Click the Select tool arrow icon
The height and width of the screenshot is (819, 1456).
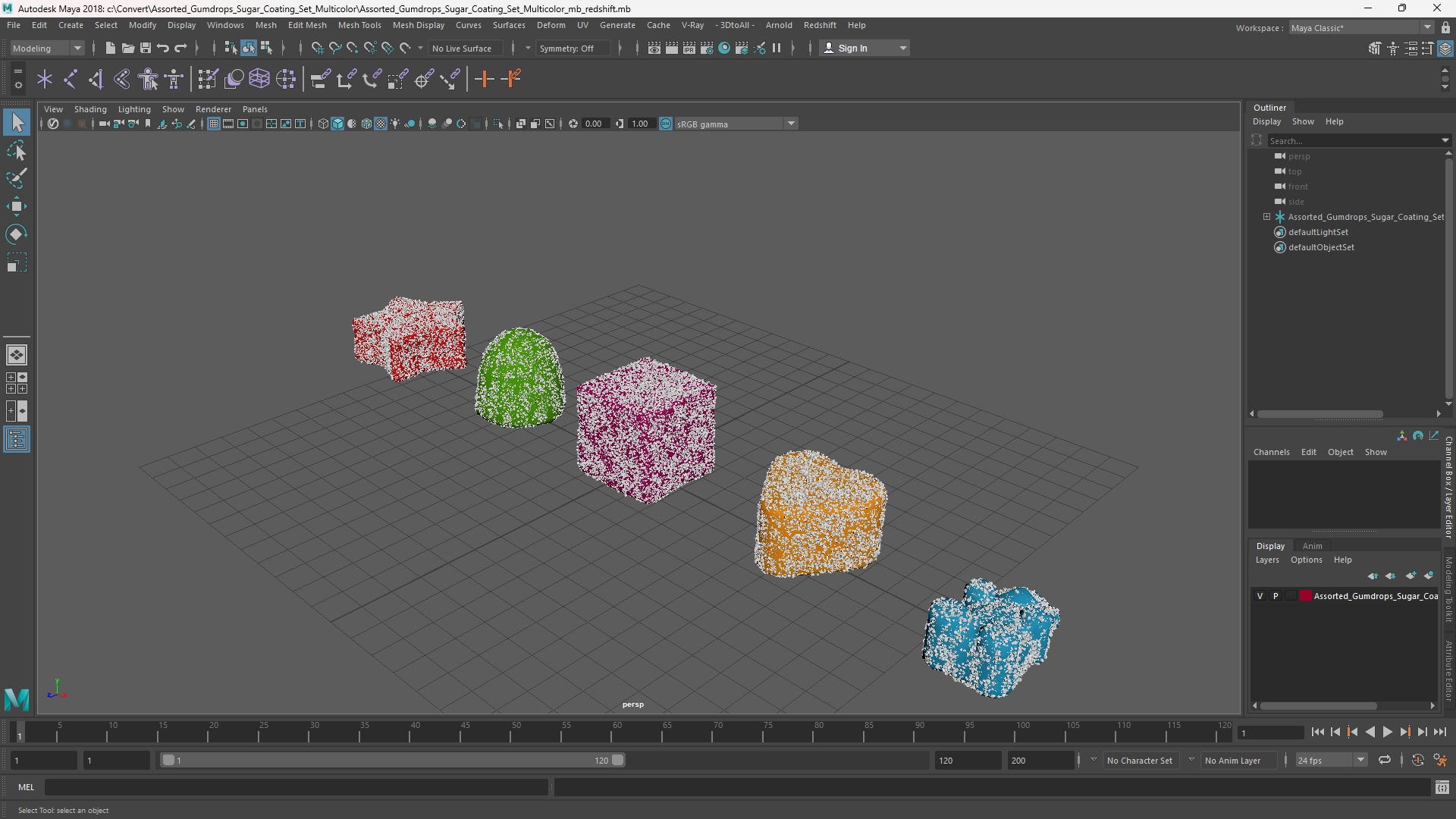click(x=17, y=122)
